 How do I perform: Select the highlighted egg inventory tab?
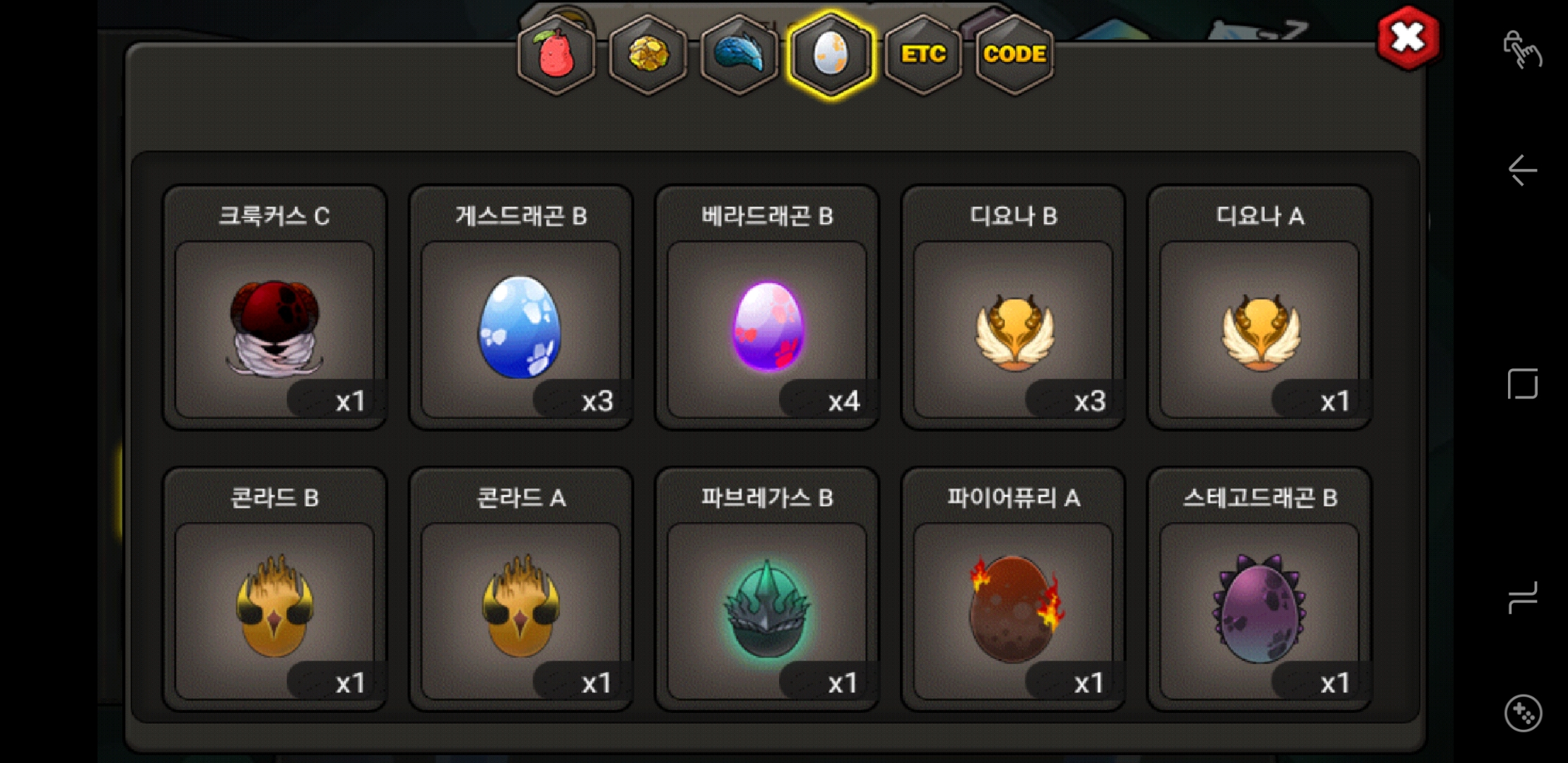831,55
